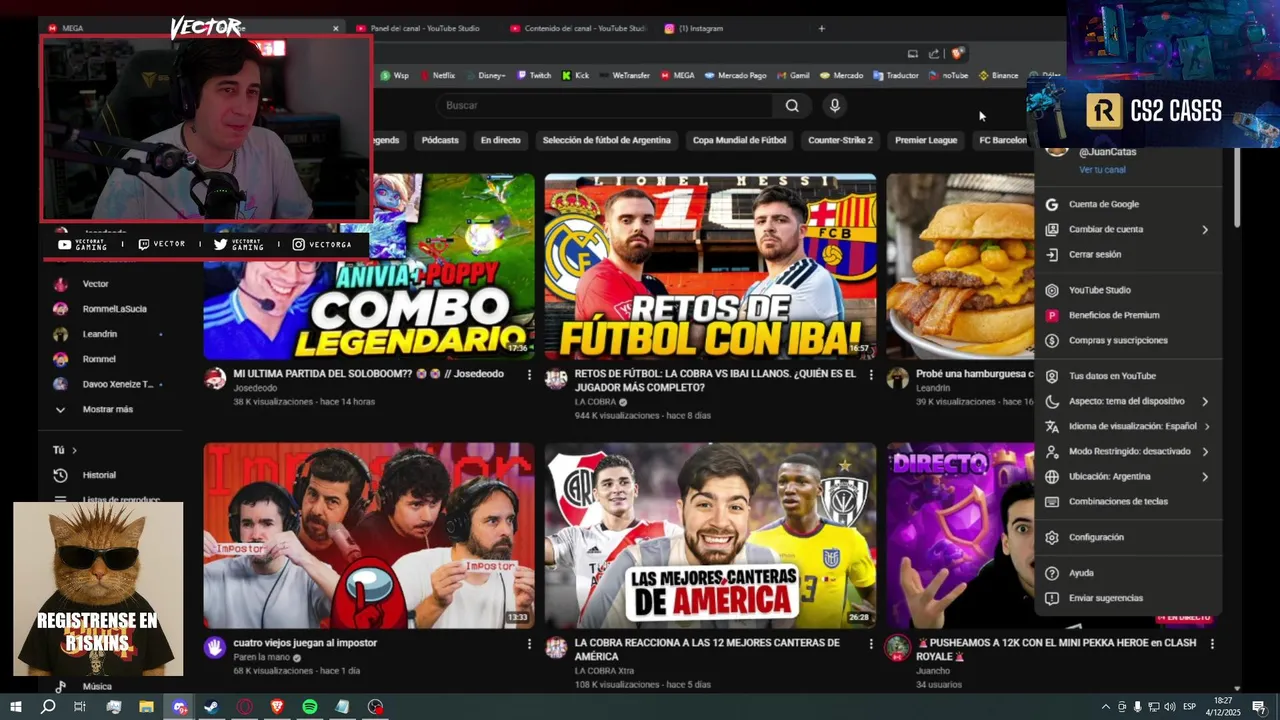Open Las mejores canteras de América thumbnail
This screenshot has width=1280, height=720.
[710, 535]
